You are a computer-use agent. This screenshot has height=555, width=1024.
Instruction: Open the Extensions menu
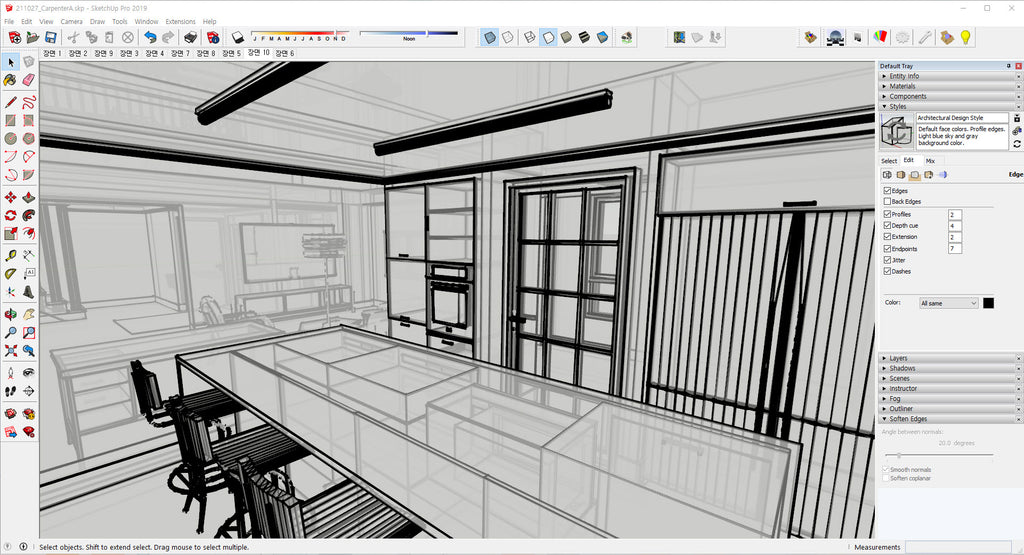(180, 22)
